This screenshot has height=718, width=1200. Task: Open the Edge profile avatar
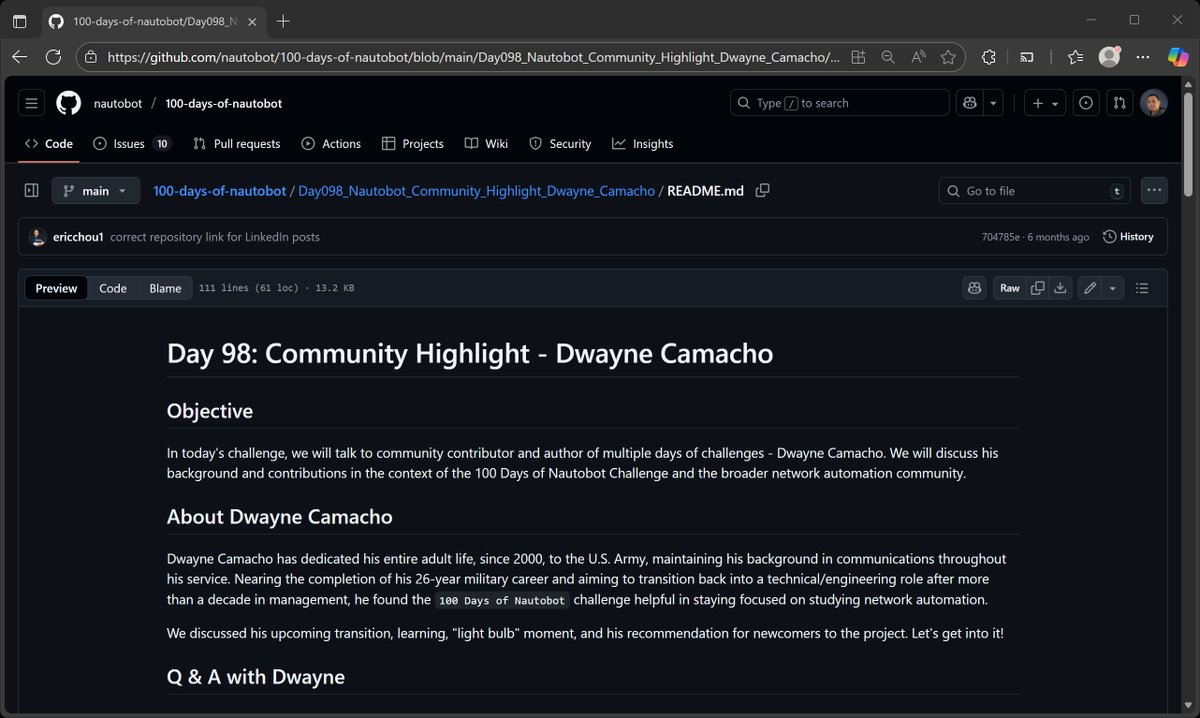[x=1109, y=57]
